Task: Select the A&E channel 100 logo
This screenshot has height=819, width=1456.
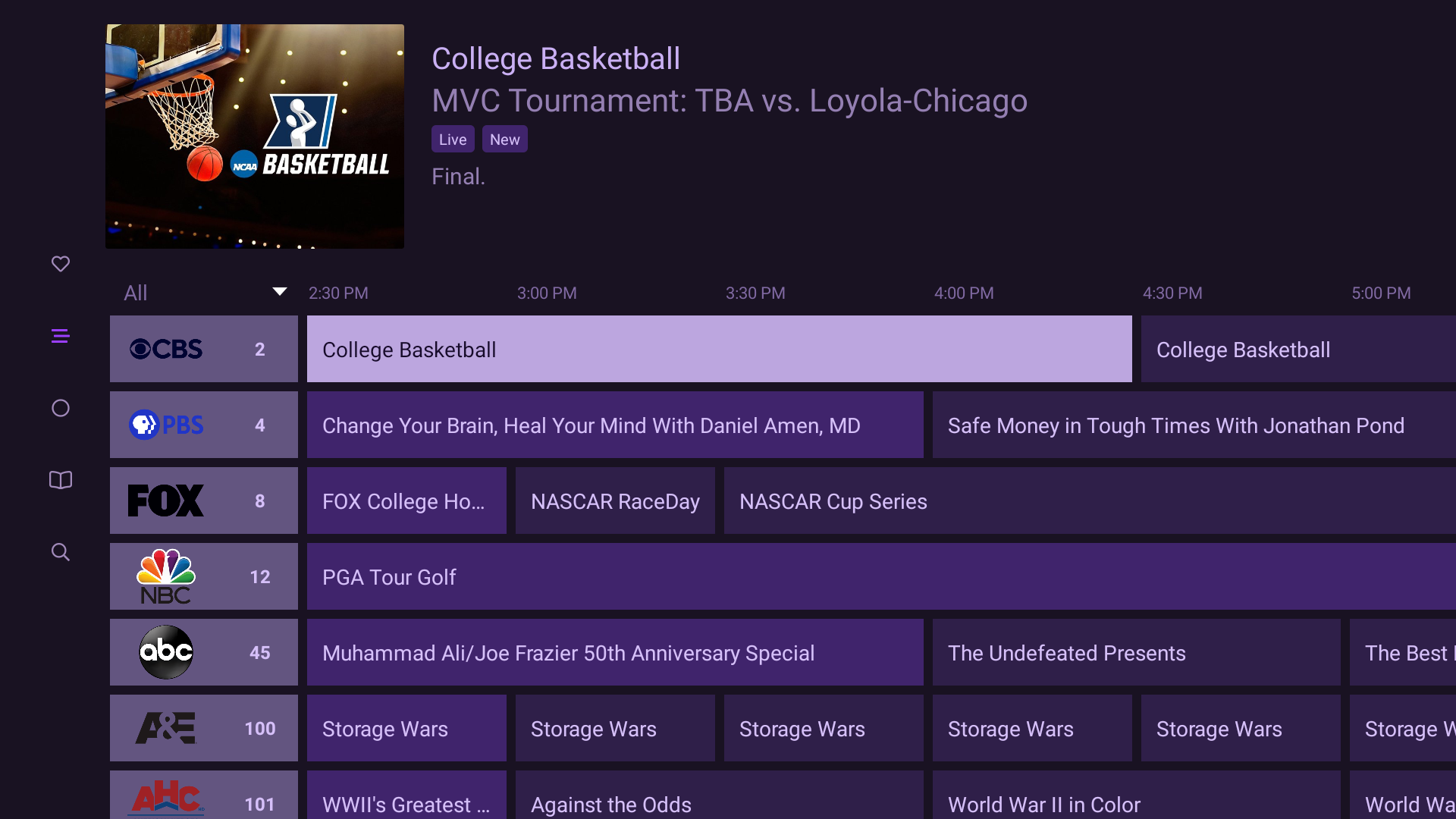Action: 166,728
